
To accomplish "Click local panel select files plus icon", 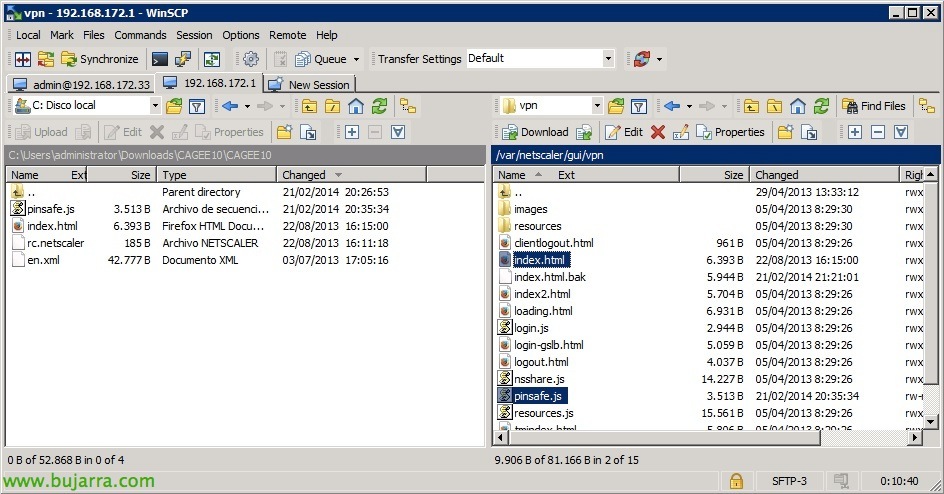I will [352, 132].
